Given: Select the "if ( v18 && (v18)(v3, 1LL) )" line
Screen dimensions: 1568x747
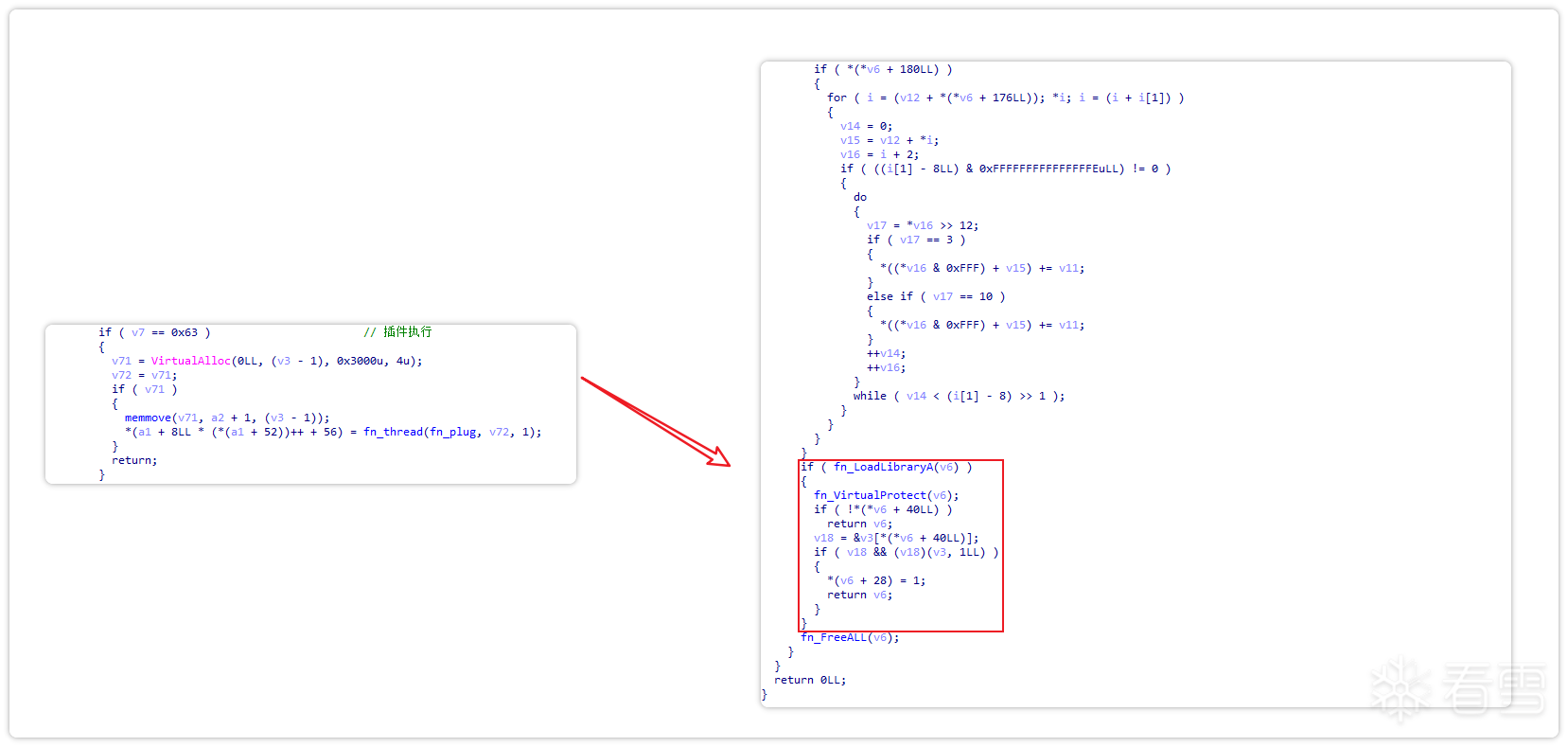Looking at the screenshot, I should point(906,552).
